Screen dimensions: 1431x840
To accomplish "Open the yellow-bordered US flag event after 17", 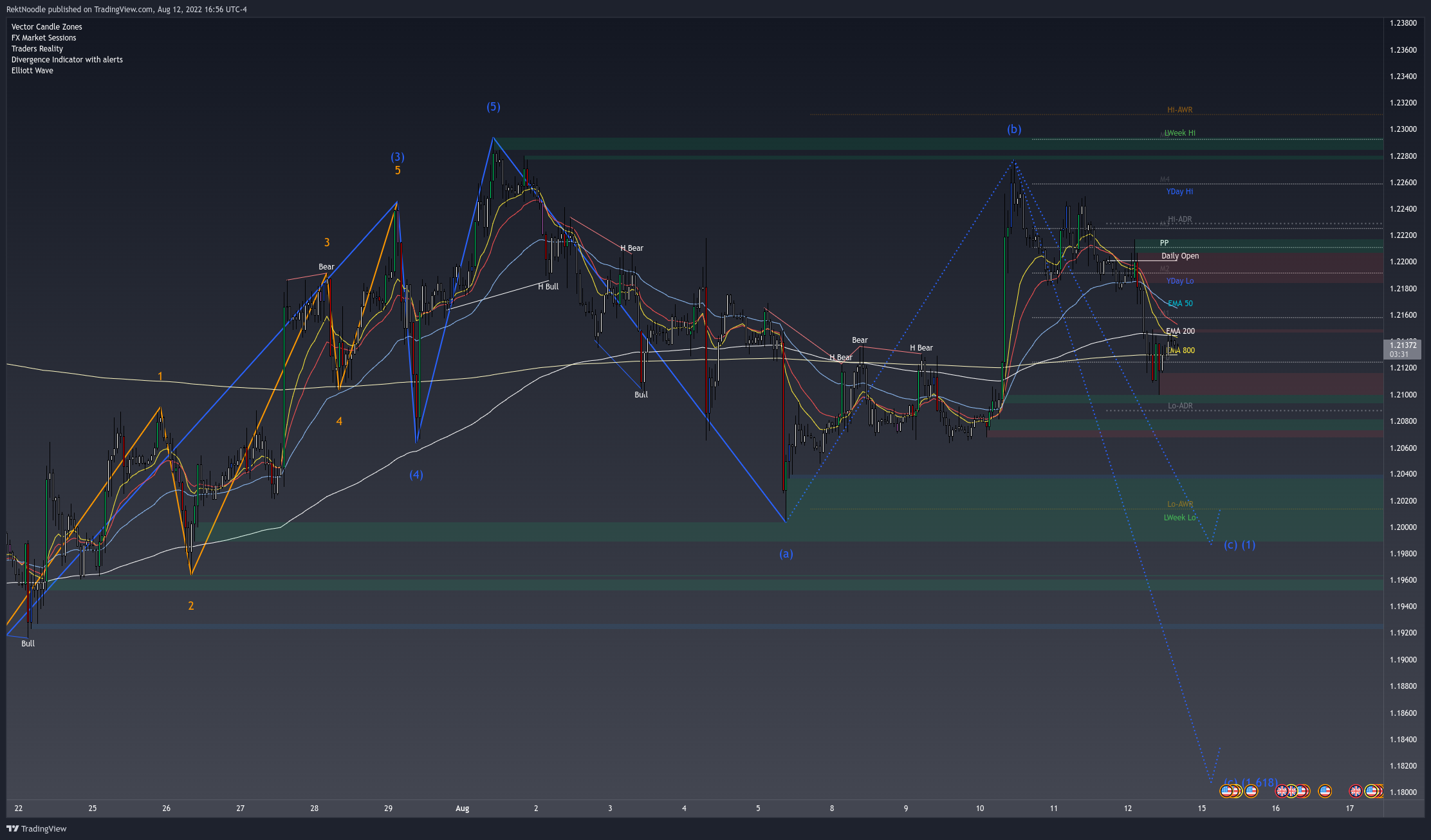I will 1371,791.
